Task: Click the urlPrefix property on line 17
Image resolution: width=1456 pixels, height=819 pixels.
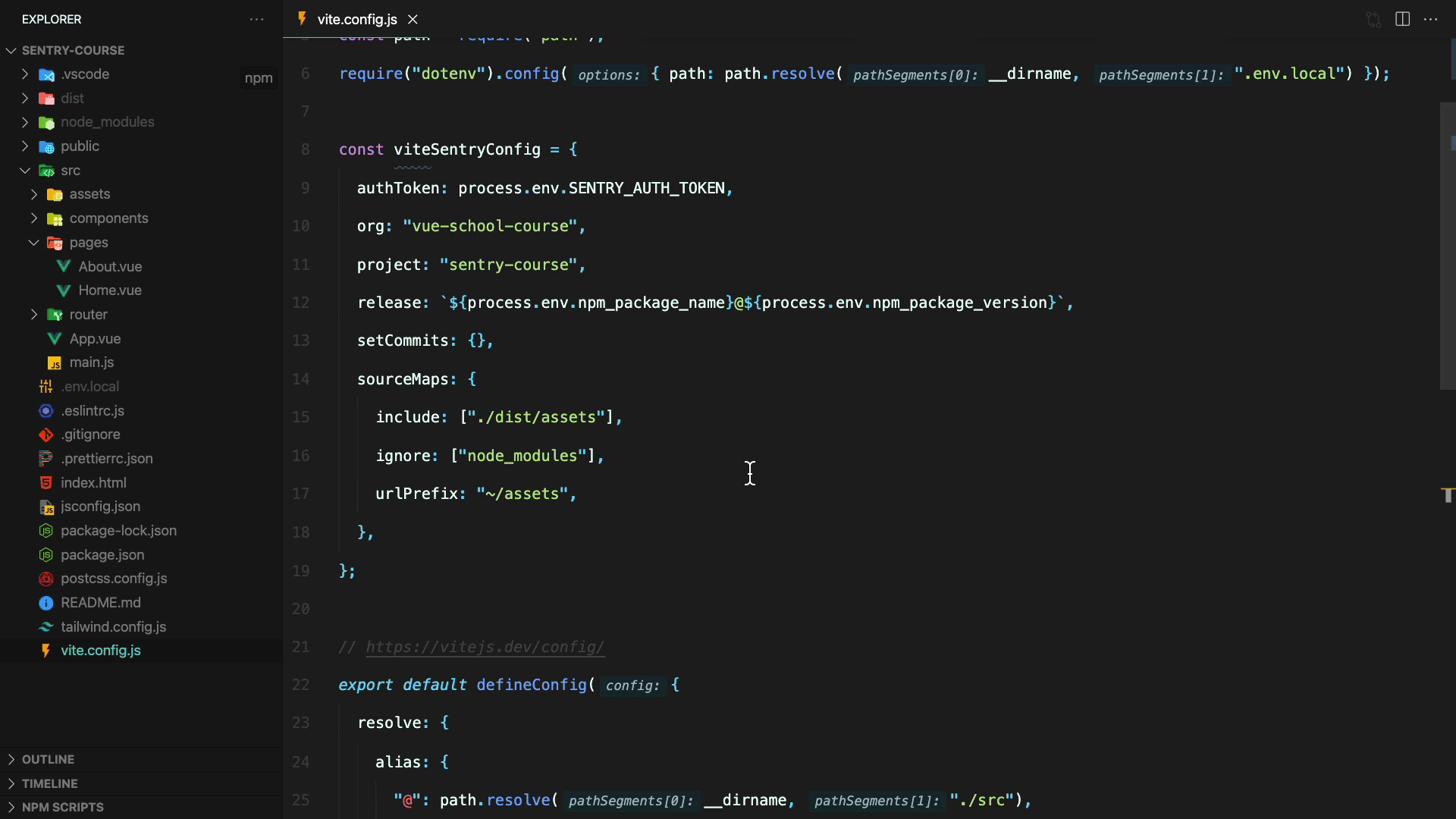Action: 416,494
